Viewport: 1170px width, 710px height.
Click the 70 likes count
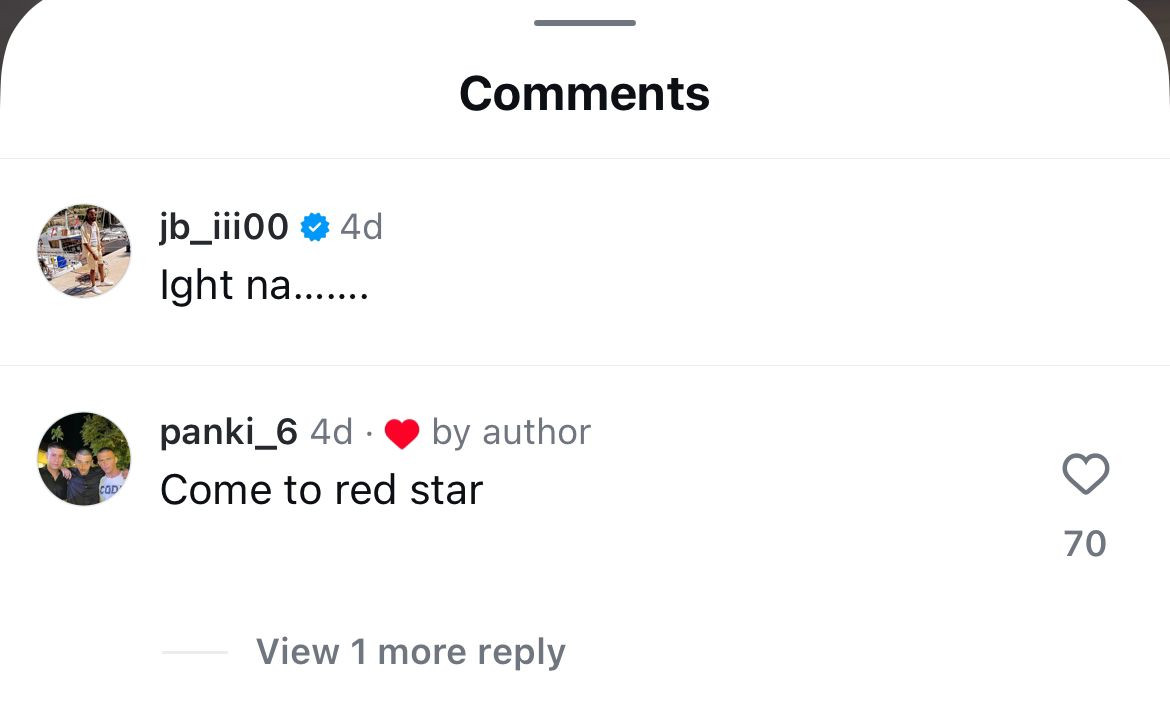[x=1085, y=544]
